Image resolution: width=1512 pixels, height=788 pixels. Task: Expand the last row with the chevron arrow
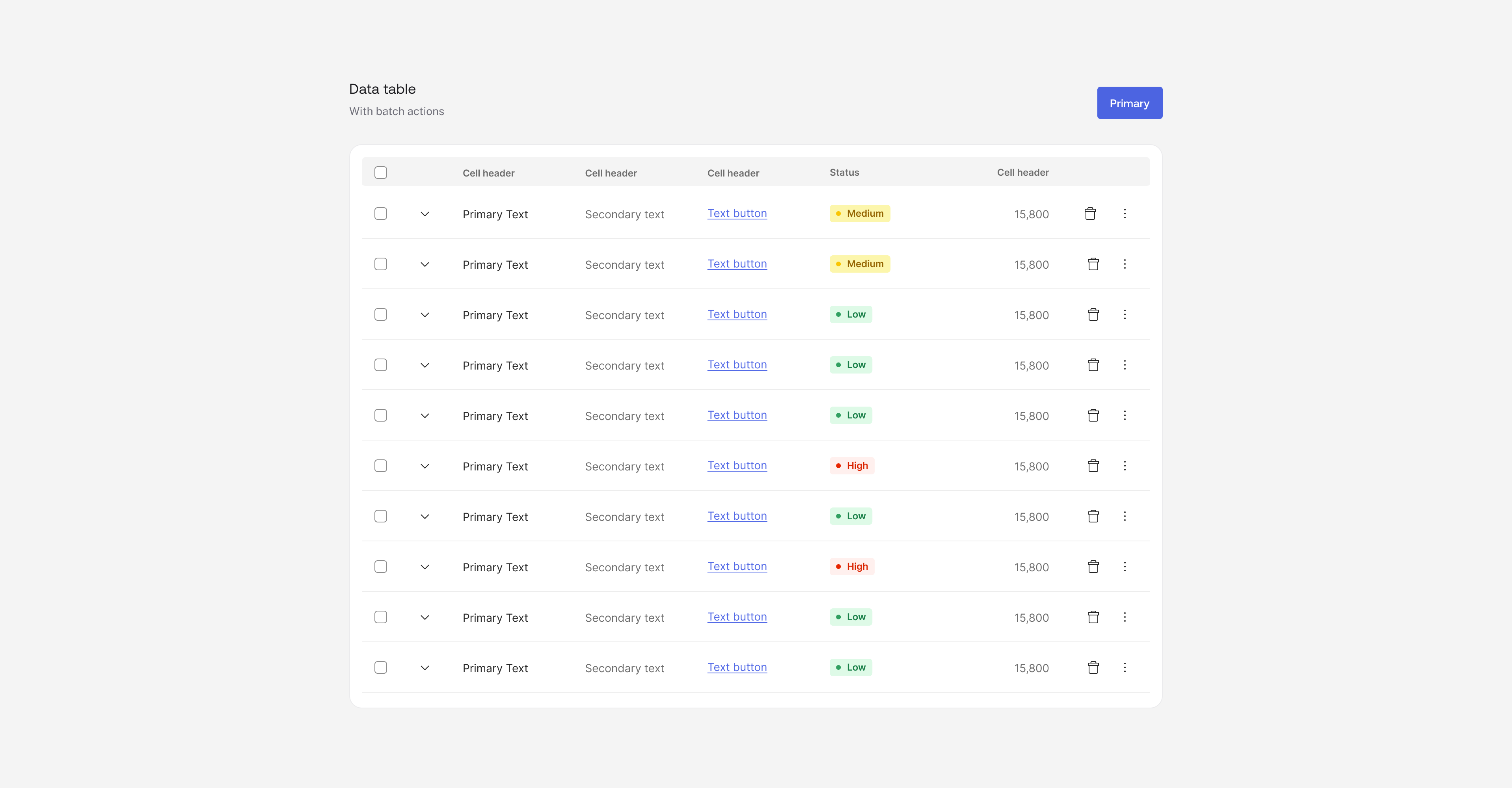click(425, 668)
